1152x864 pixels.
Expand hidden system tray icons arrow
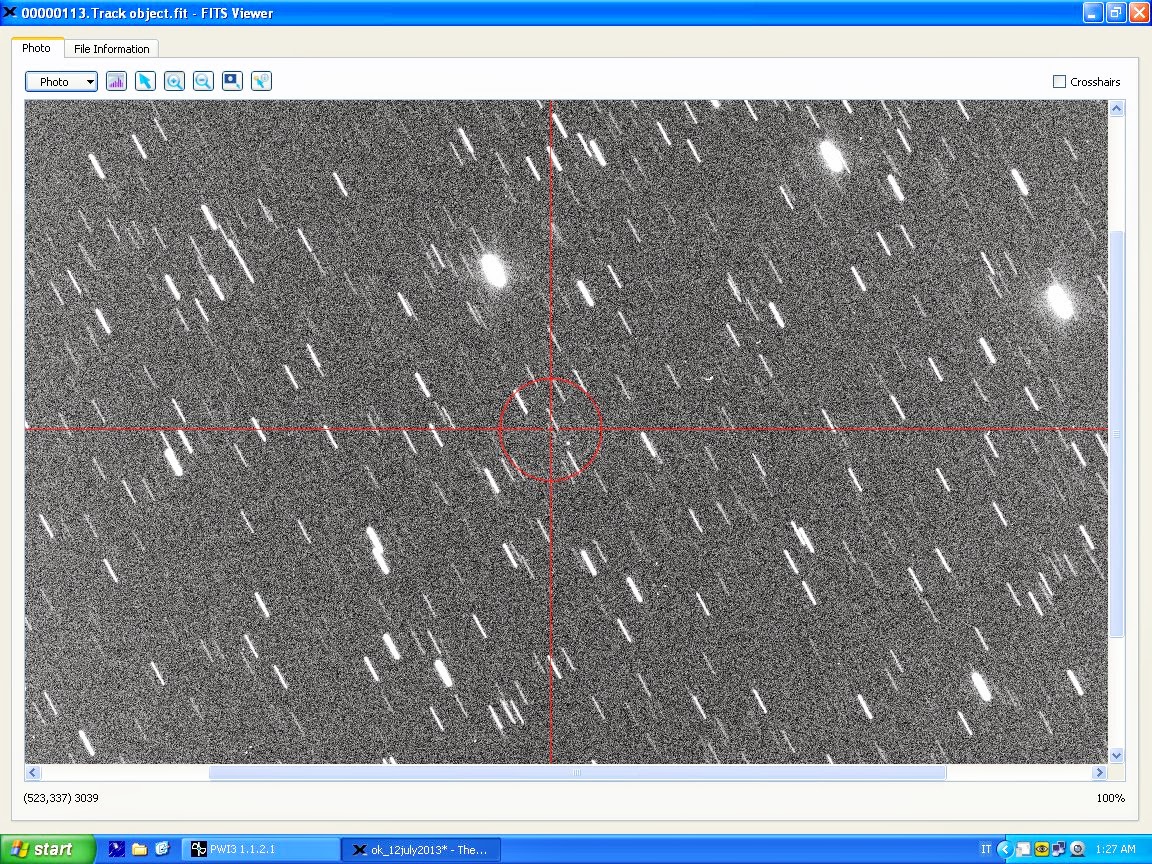(x=1005, y=850)
